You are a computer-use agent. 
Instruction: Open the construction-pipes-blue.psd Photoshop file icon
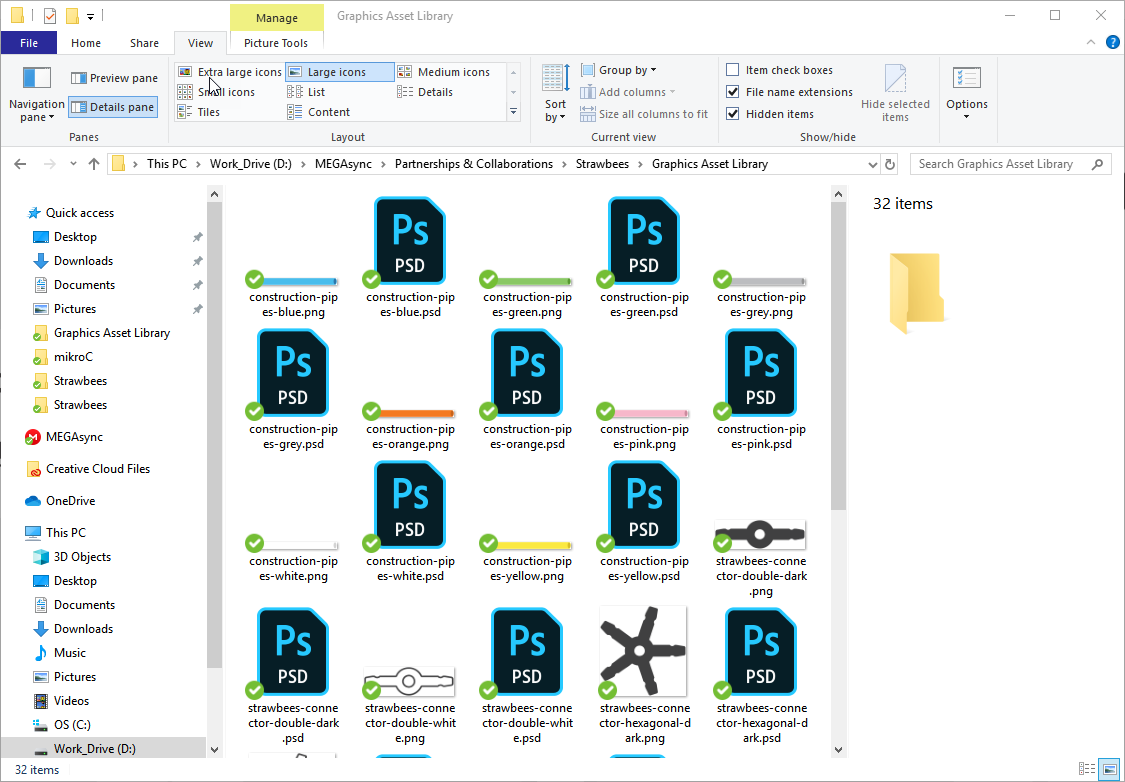pos(410,241)
